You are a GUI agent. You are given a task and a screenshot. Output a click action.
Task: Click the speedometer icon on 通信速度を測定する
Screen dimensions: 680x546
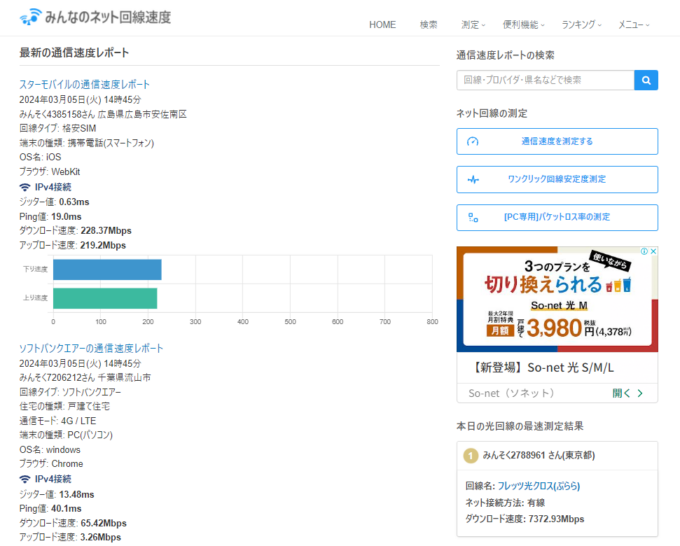472,141
